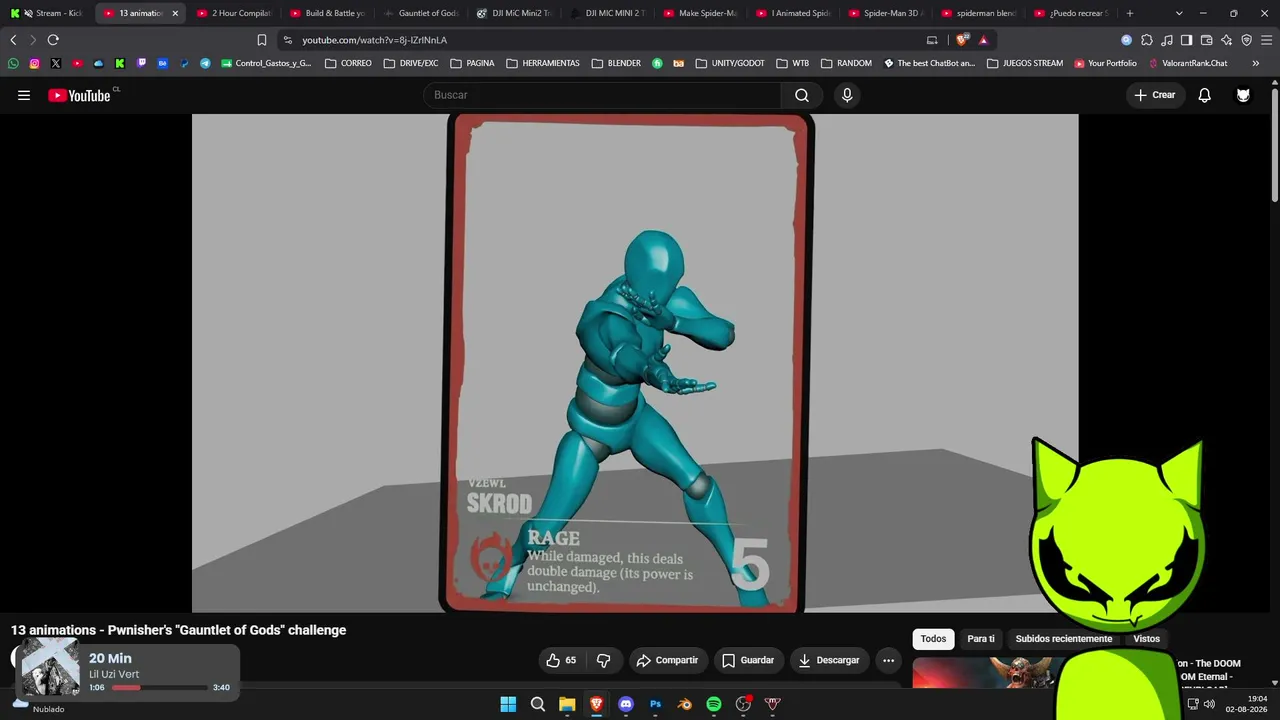Open the BLENDER bookmark folder

615,63
